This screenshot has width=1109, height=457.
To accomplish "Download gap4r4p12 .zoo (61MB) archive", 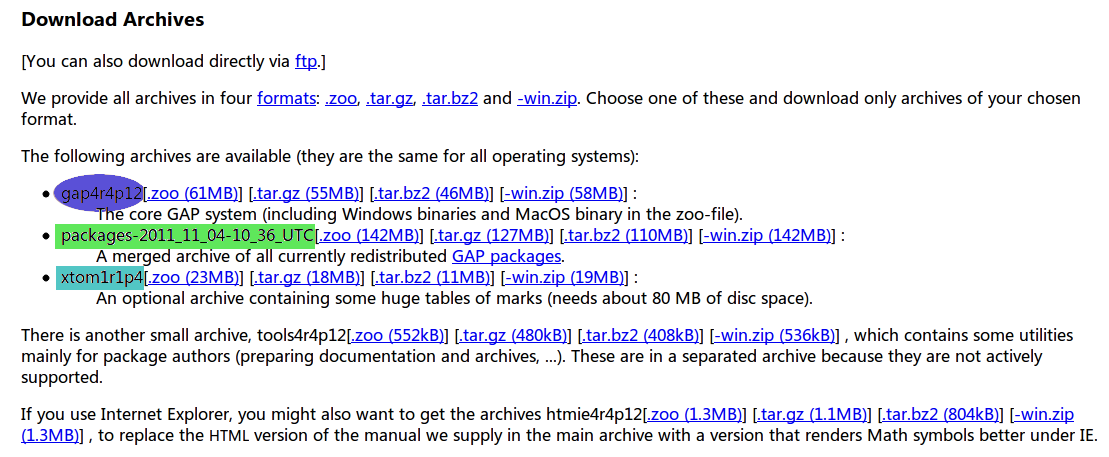I will click(192, 193).
